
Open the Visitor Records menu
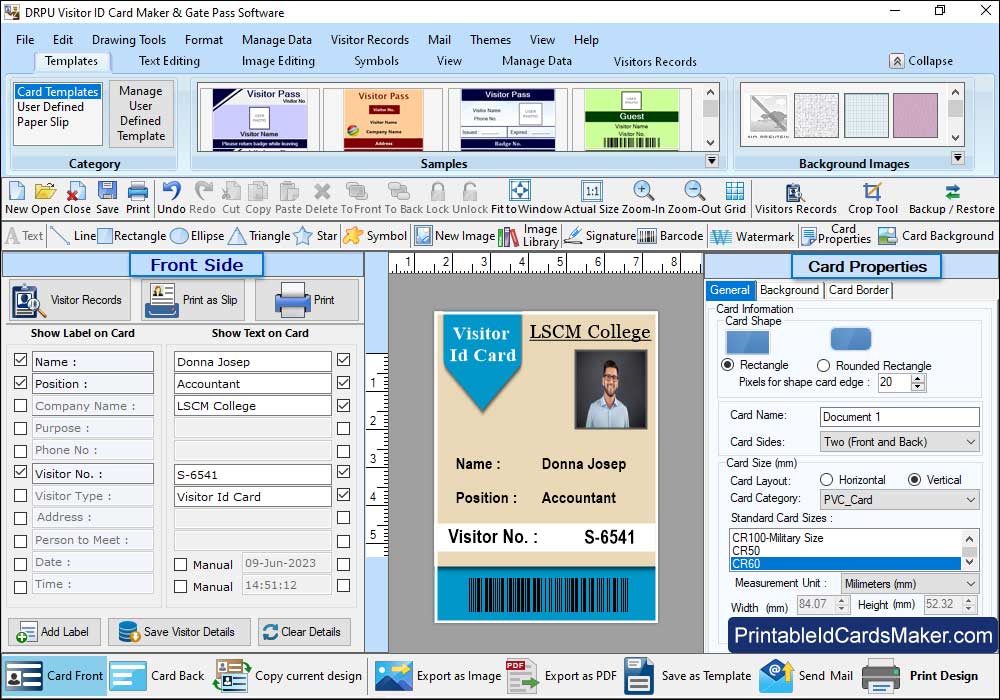coord(370,40)
